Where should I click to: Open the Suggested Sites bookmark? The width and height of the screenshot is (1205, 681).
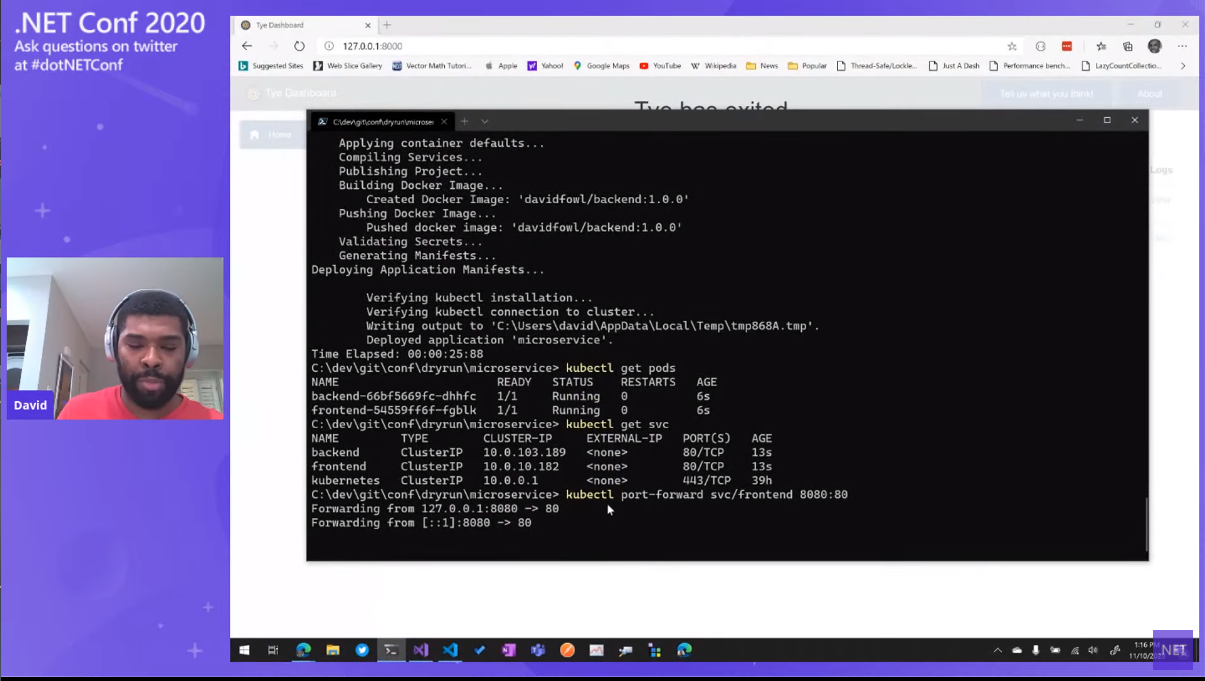click(x=271, y=66)
